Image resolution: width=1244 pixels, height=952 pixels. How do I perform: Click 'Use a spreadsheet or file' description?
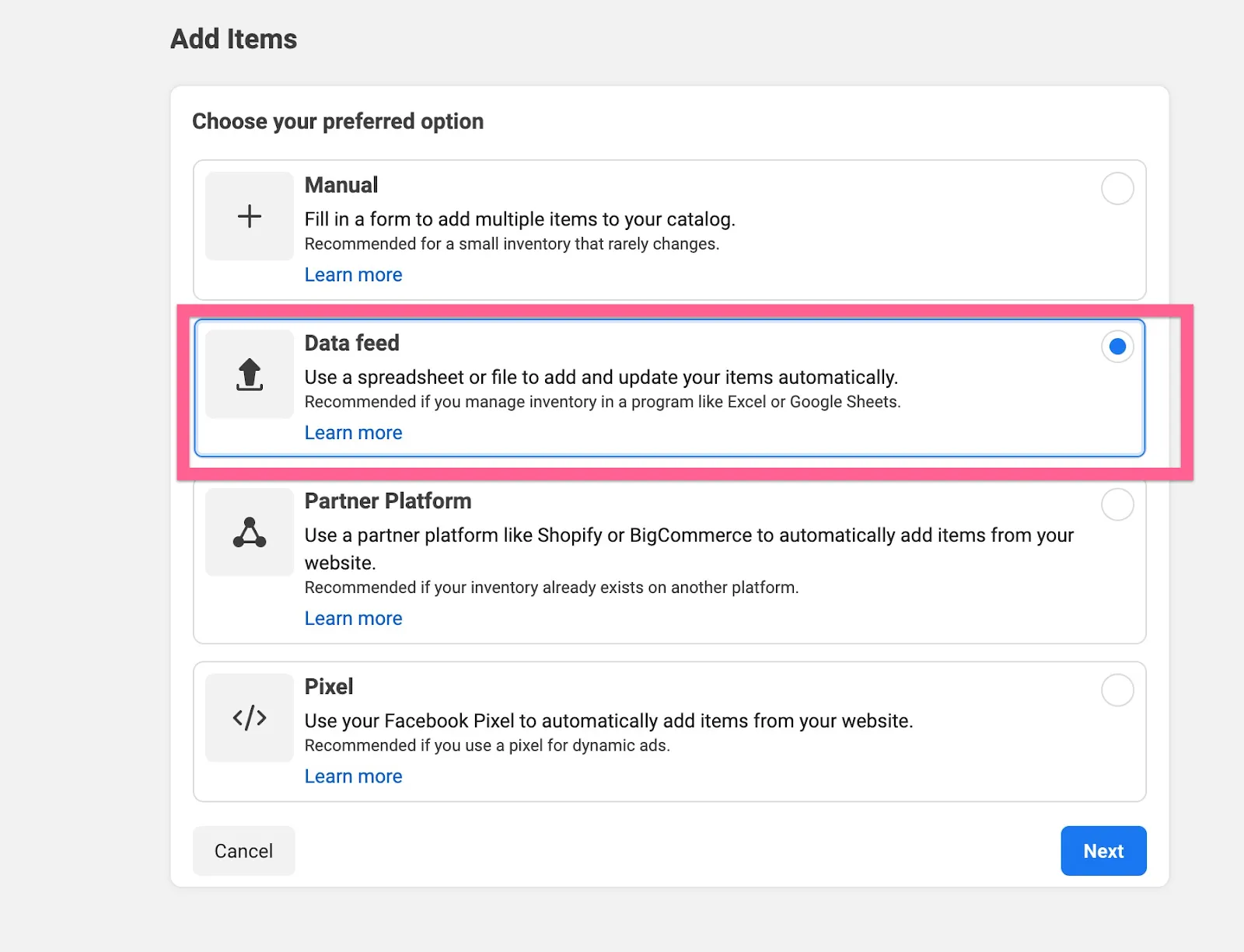[601, 378]
